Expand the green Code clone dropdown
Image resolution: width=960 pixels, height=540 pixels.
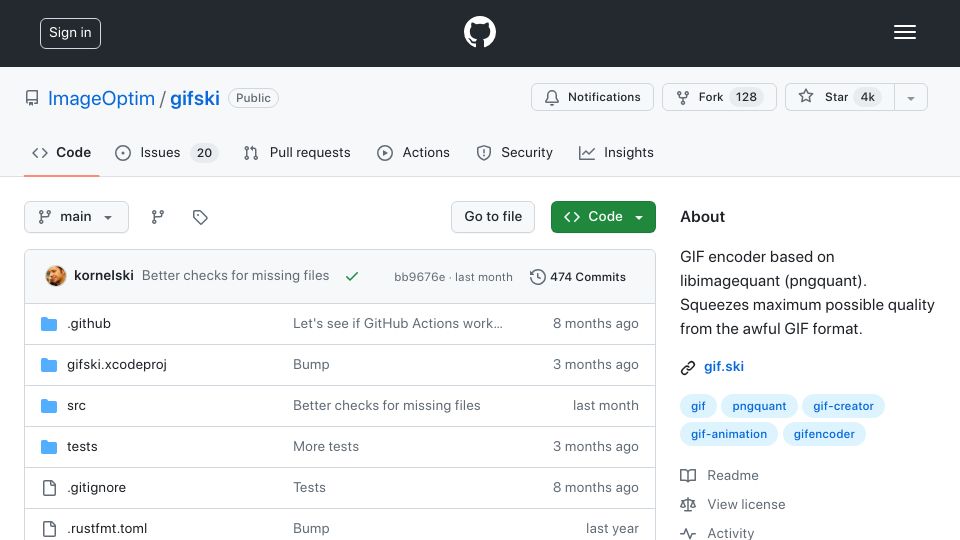coord(603,217)
